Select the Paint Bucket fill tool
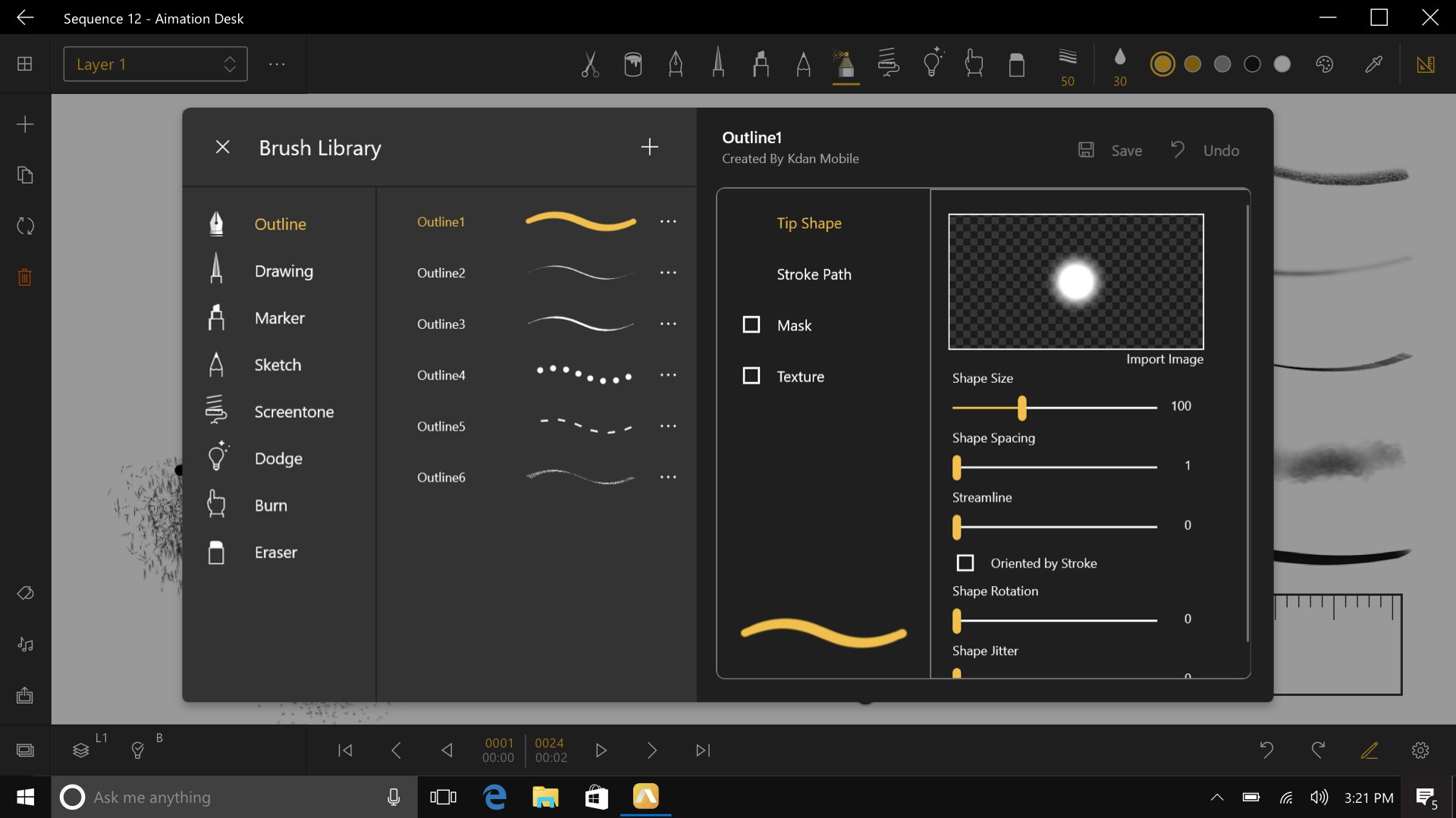1456x818 pixels. [x=633, y=64]
